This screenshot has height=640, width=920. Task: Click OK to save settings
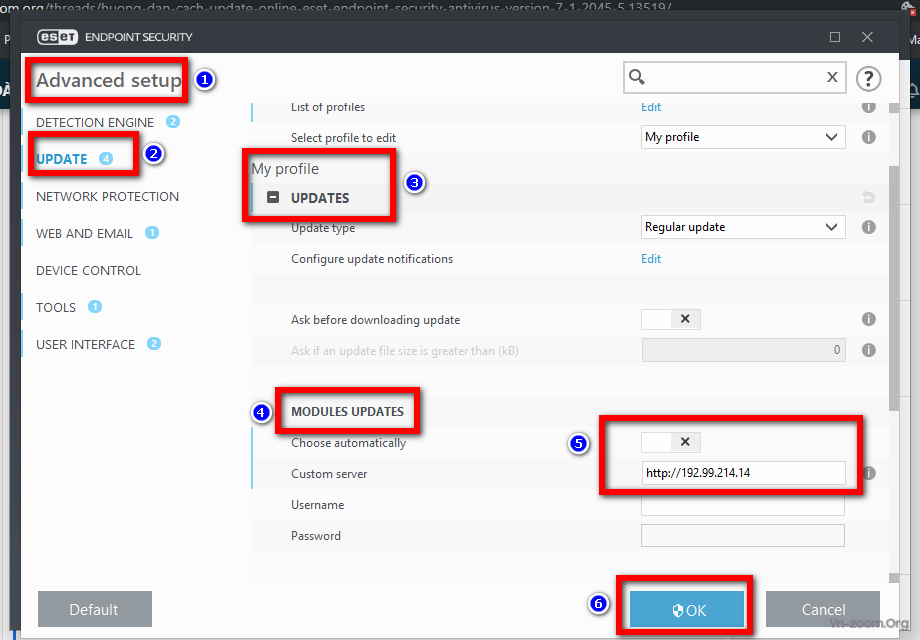pyautogui.click(x=687, y=610)
